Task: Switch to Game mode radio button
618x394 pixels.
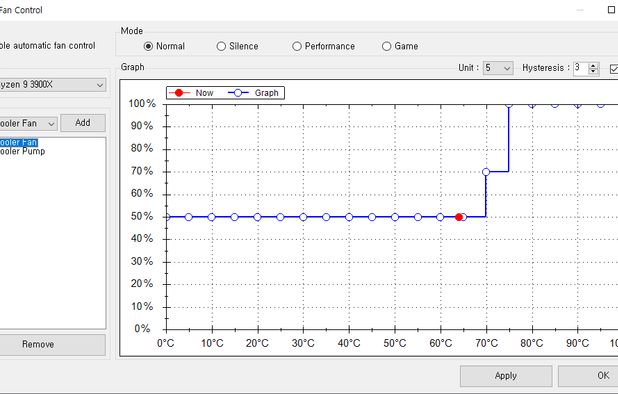Action: pyautogui.click(x=387, y=46)
